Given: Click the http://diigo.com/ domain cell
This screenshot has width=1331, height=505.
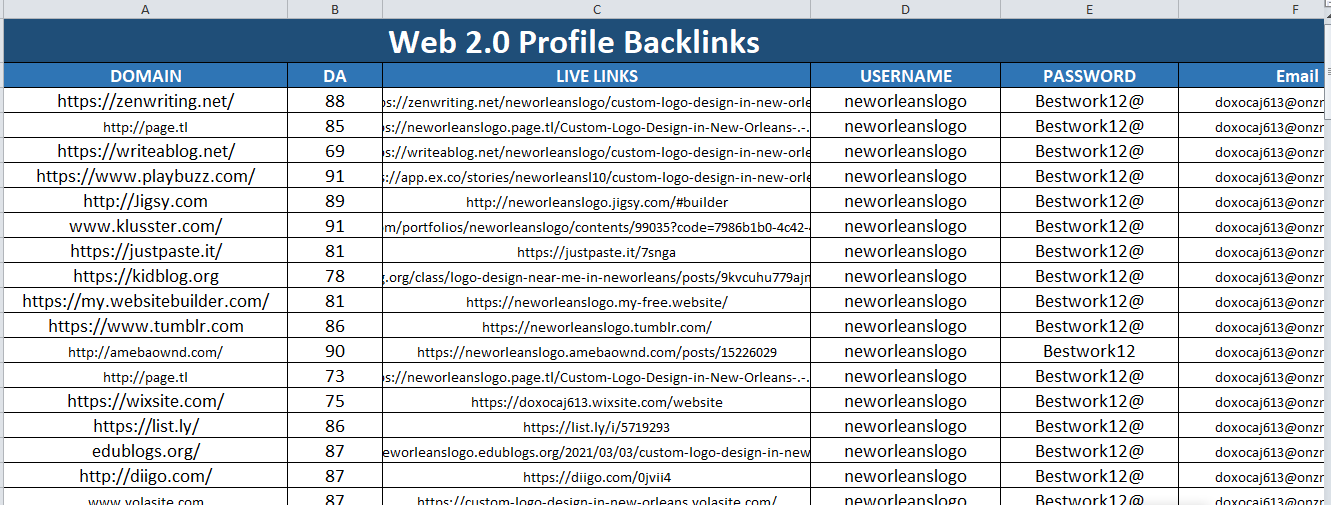Looking at the screenshot, I should (146, 476).
